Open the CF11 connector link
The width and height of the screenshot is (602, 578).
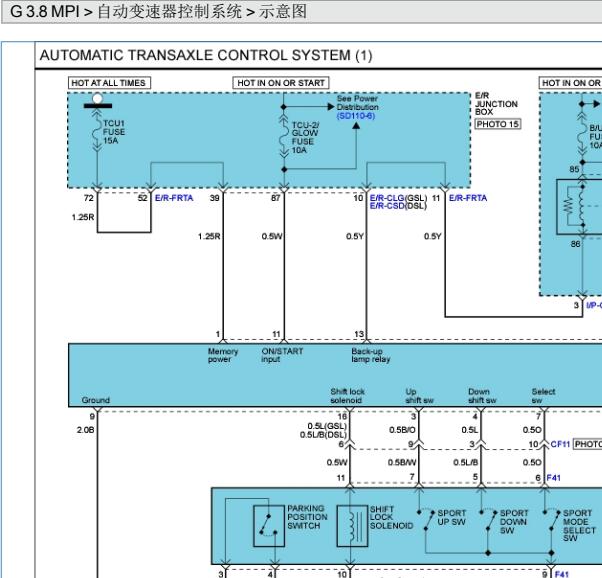pos(560,444)
